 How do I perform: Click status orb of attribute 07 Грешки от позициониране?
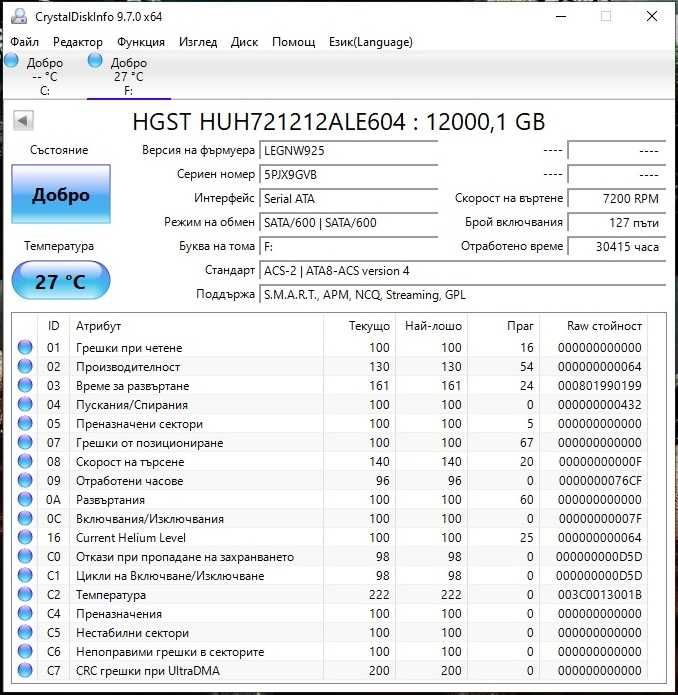point(25,442)
